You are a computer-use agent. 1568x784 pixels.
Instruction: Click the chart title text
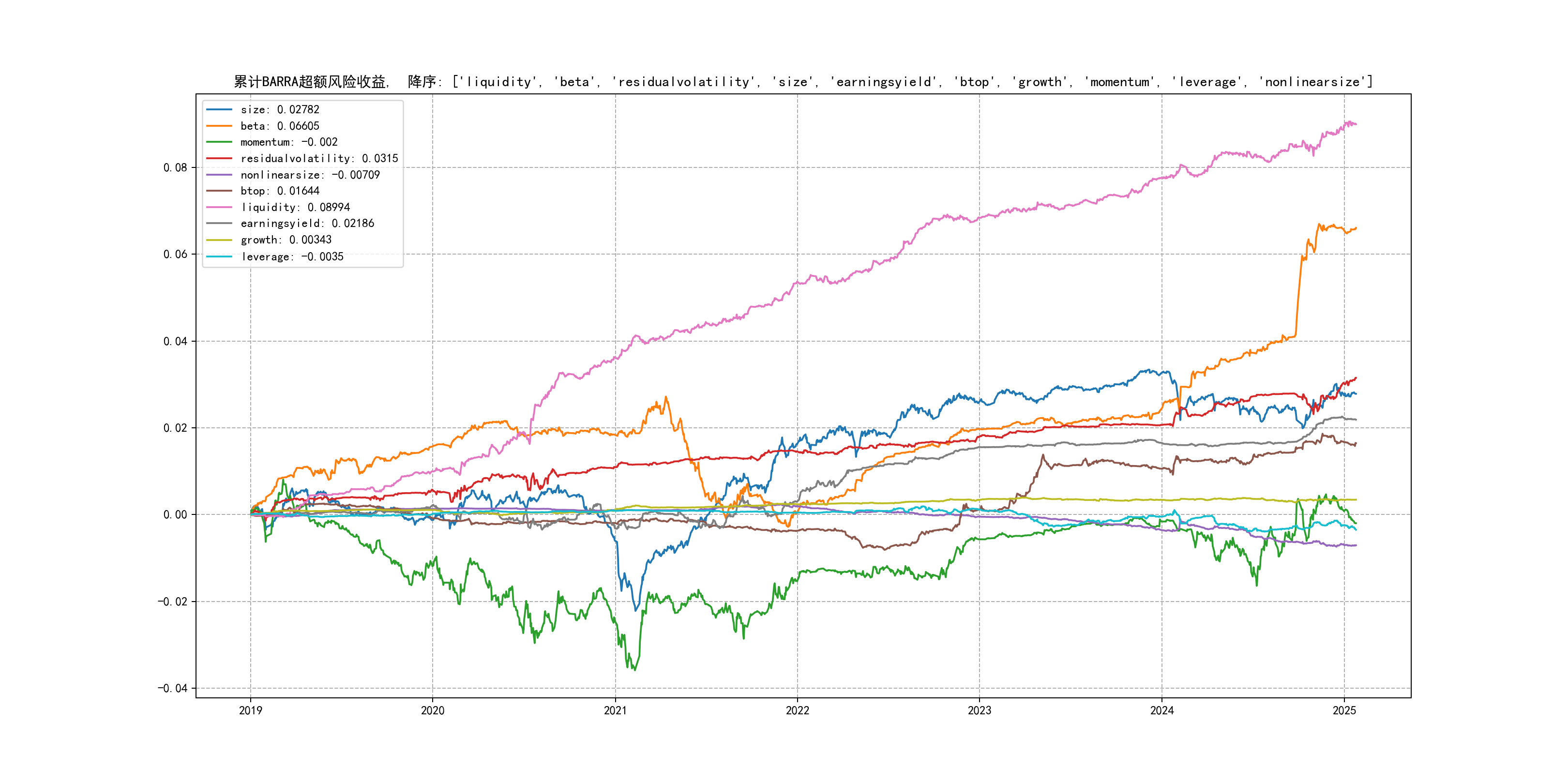(803, 82)
